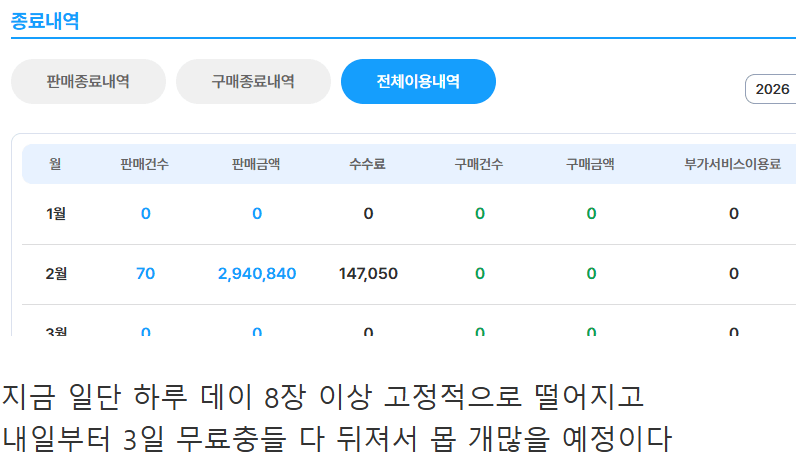Select the 전체이용내역 tab
This screenshot has width=796, height=461.
point(418,82)
